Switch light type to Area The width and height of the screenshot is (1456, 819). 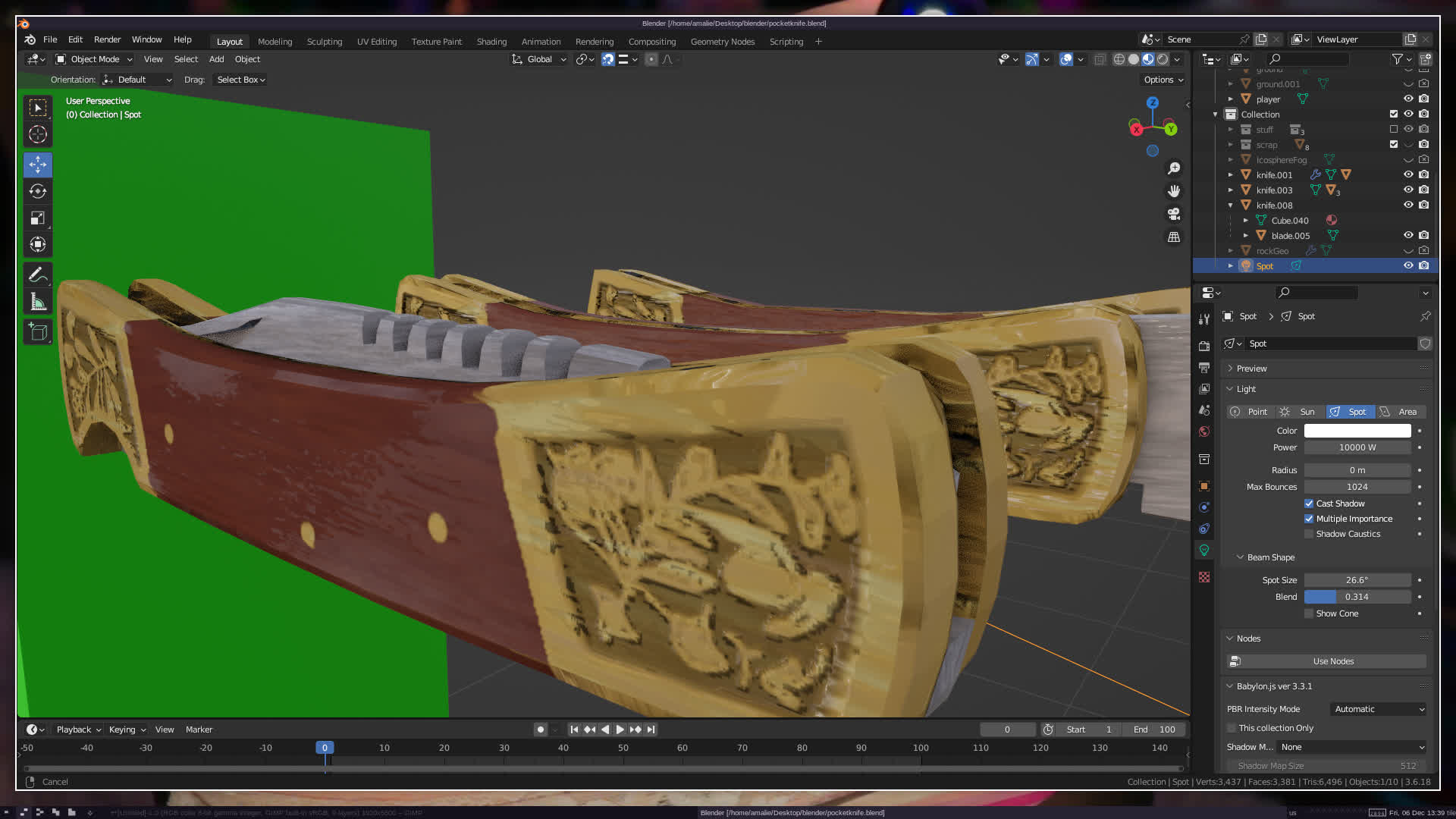(x=1400, y=412)
